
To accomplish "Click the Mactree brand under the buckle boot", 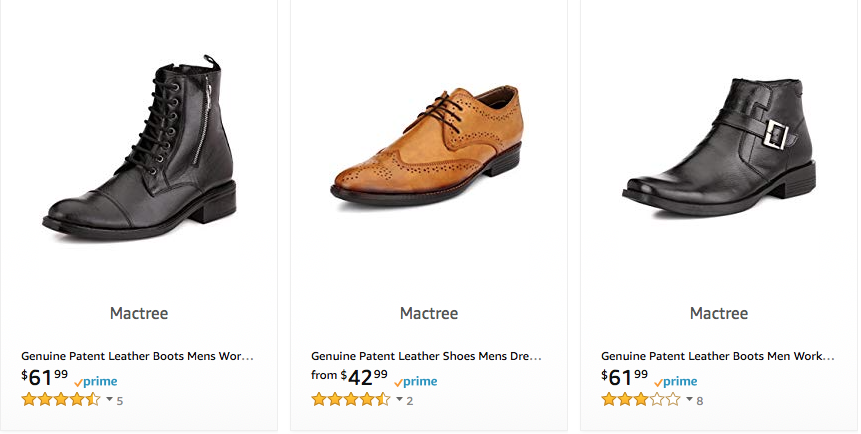I will (719, 313).
